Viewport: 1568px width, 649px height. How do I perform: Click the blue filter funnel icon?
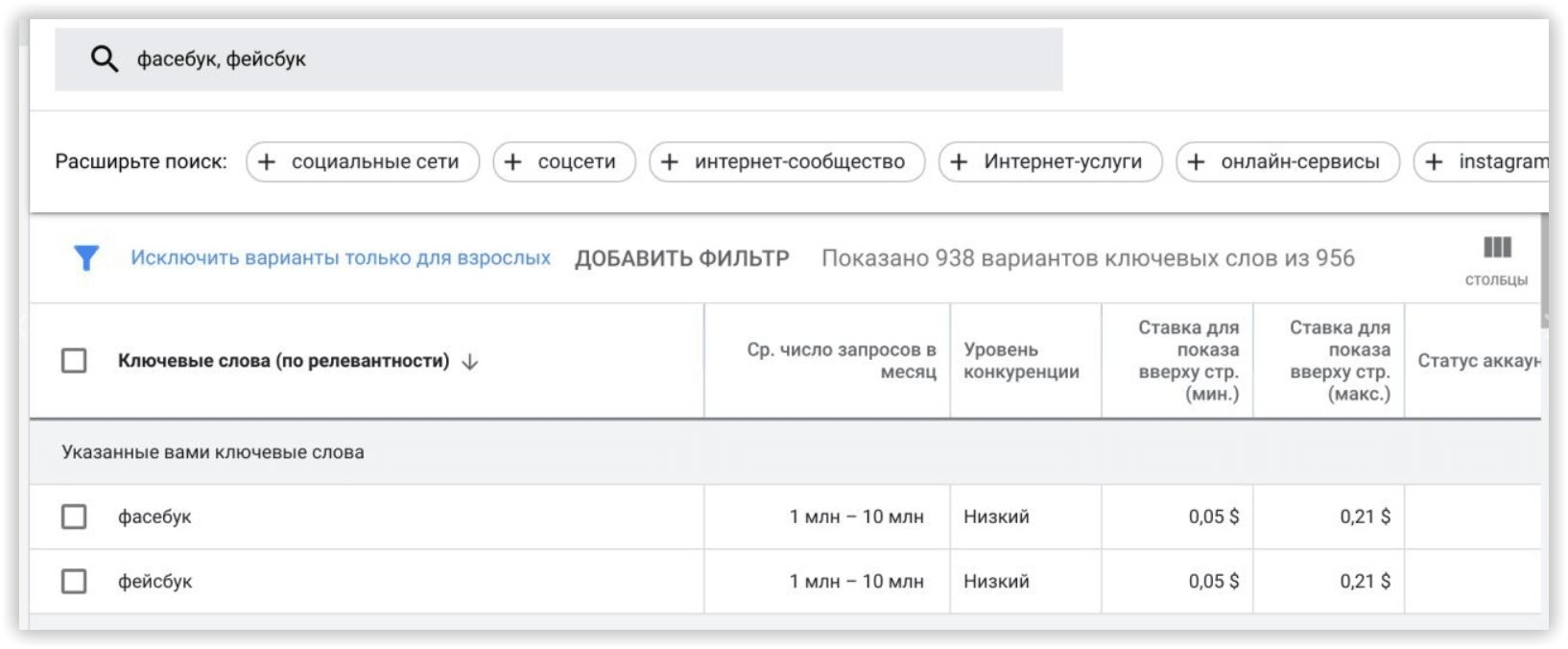point(86,258)
